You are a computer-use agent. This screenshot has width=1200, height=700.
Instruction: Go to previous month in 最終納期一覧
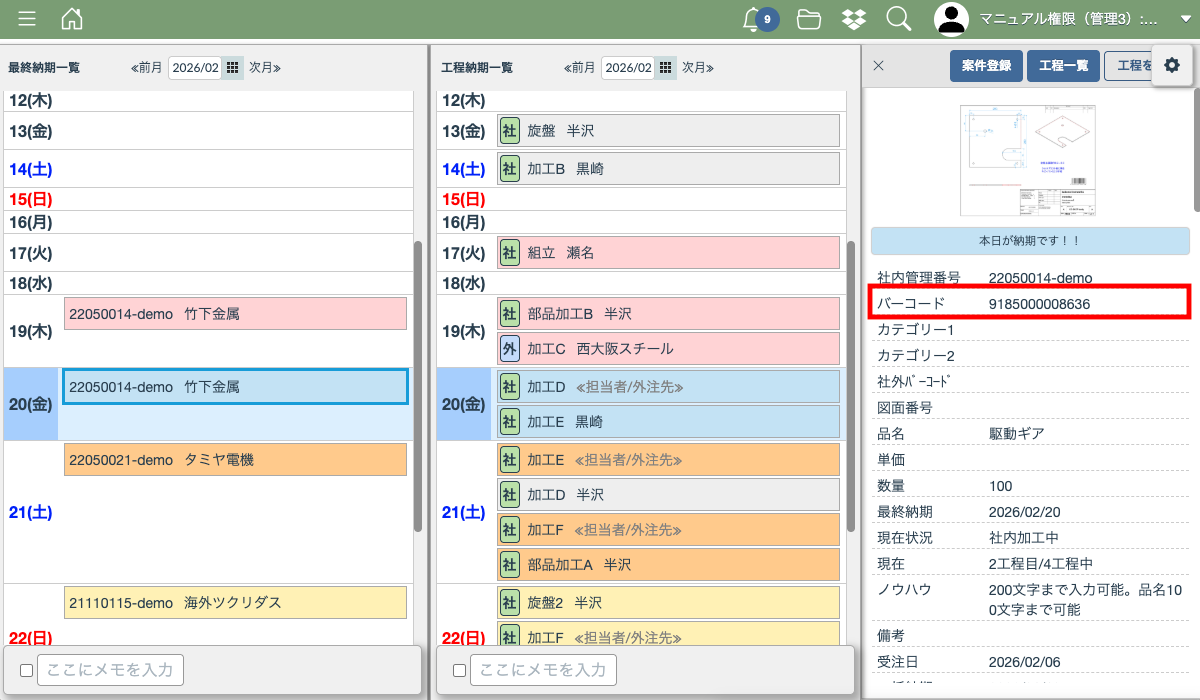coord(146,67)
